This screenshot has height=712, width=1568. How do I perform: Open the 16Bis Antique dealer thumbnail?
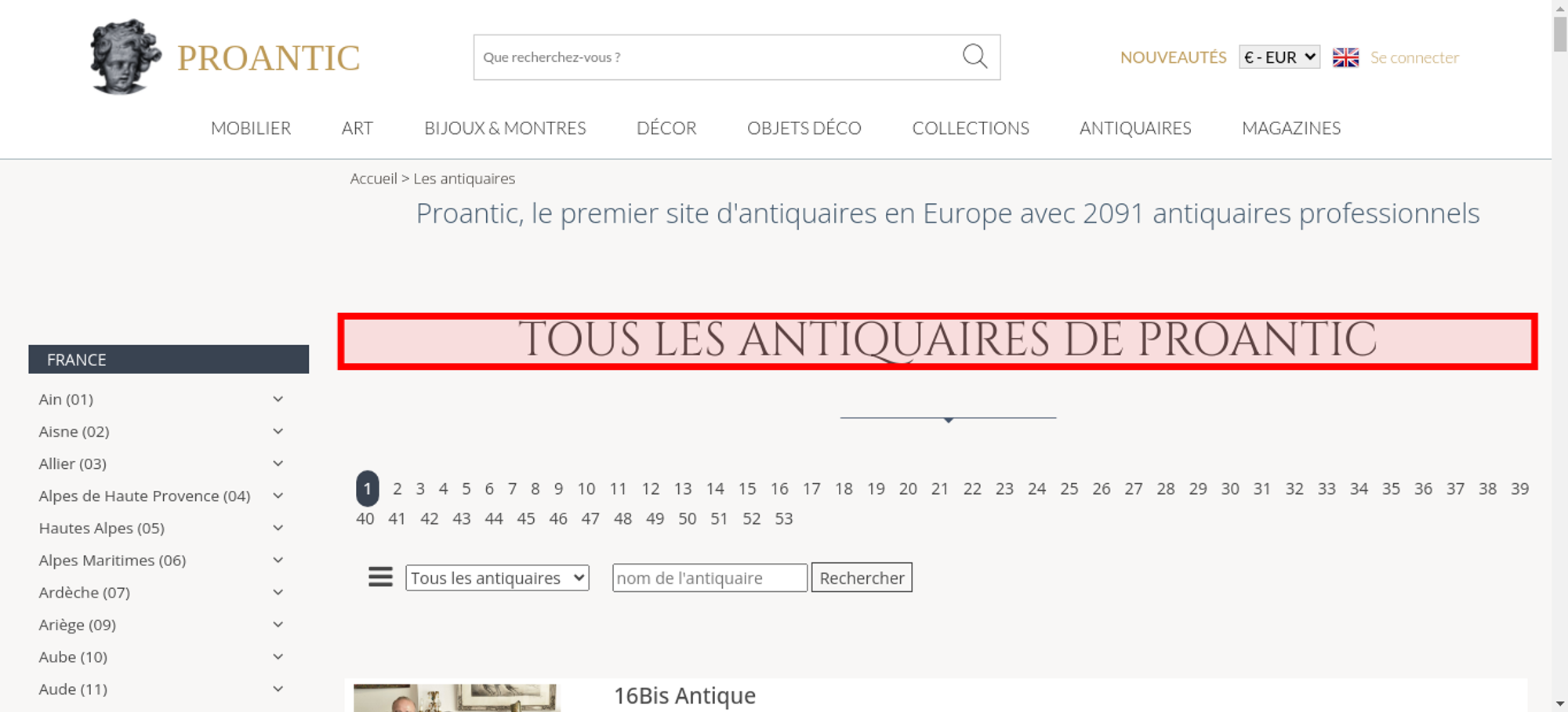(x=456, y=697)
